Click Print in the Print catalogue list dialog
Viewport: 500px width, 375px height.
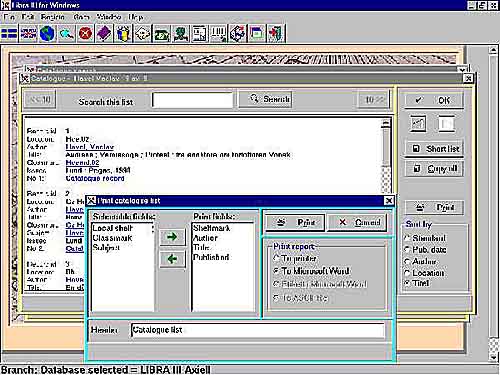295,222
